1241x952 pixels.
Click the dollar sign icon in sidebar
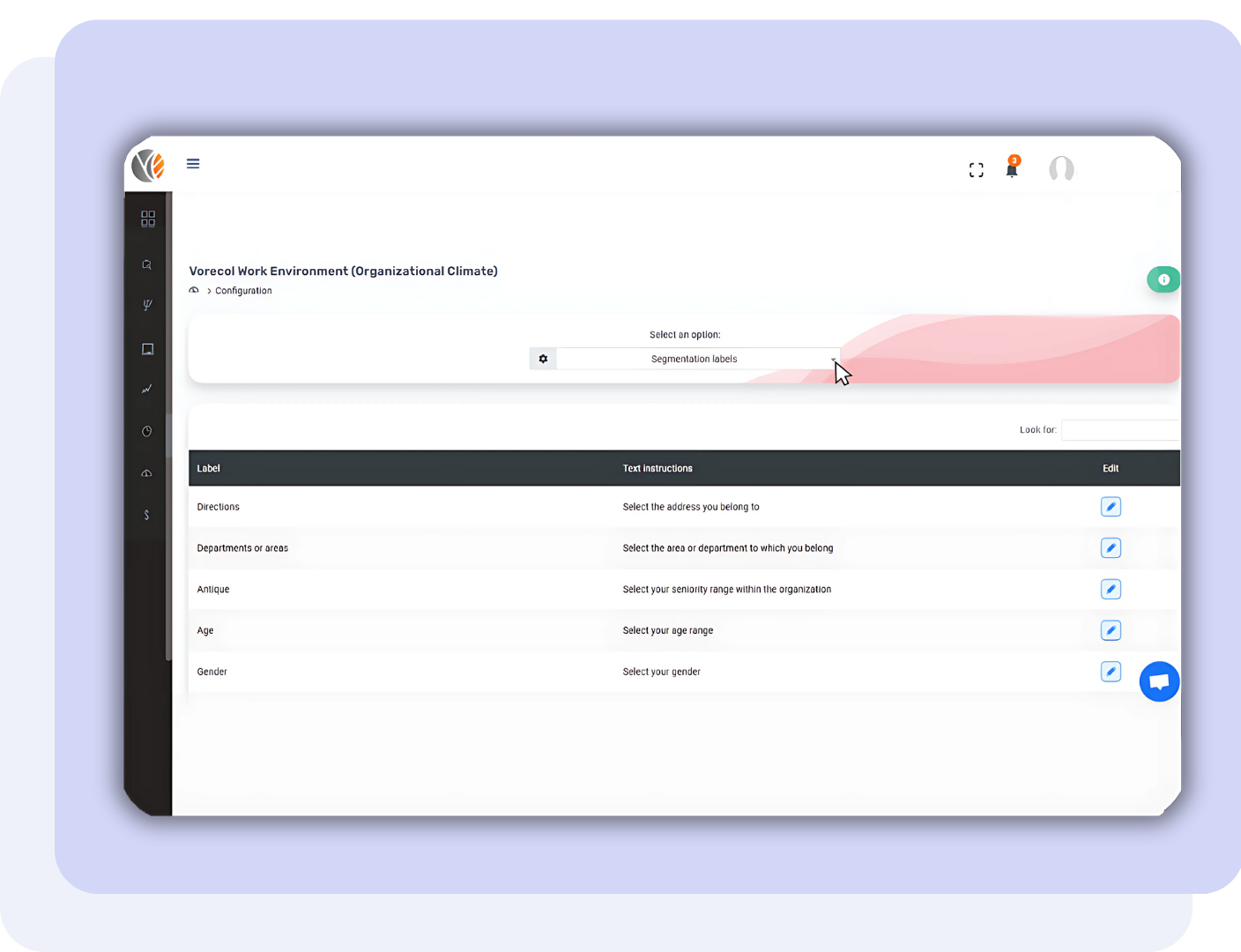point(146,515)
